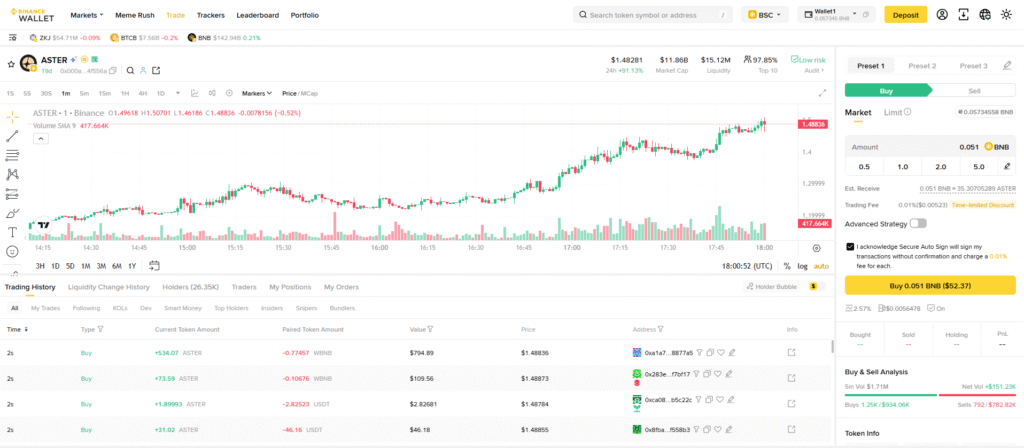Select the text annotation tool
The height and width of the screenshot is (448, 1024).
[12, 232]
